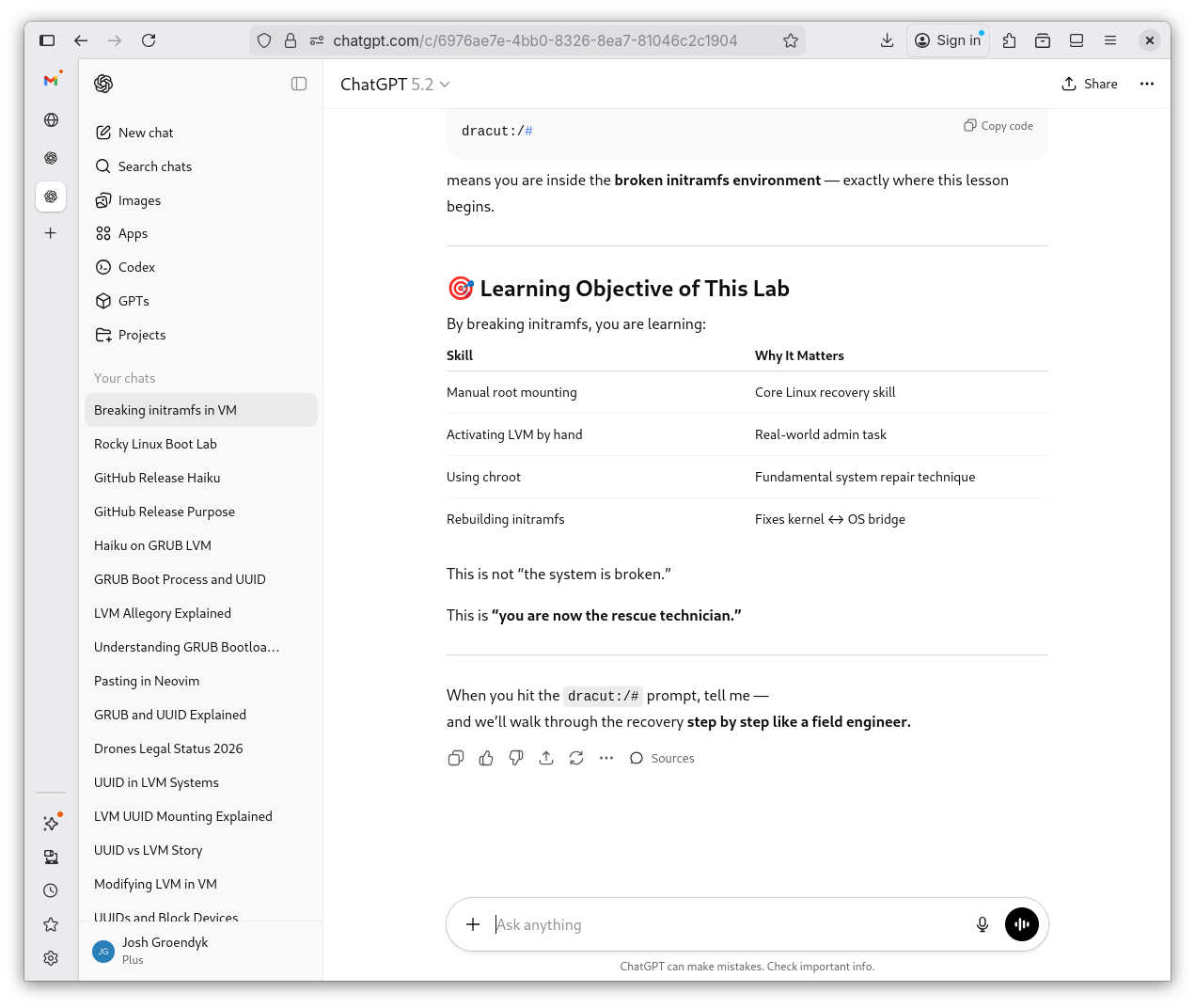The image size is (1195, 1008).
Task: Open the Gmail icon in browser sidebar
Action: (x=51, y=81)
